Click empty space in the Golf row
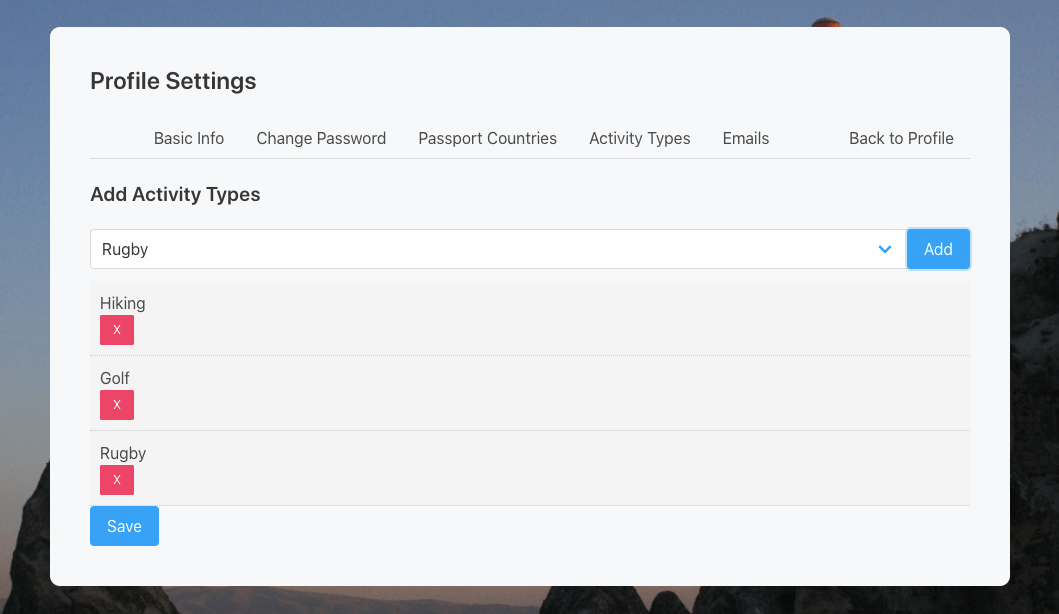1059x614 pixels. click(x=550, y=393)
